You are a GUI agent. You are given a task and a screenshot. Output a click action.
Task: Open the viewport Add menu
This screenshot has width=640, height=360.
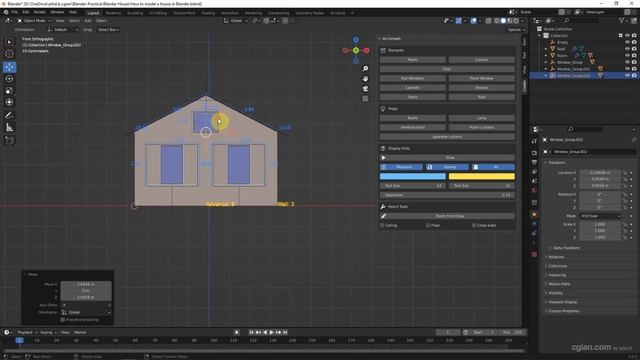pyautogui.click(x=88, y=20)
